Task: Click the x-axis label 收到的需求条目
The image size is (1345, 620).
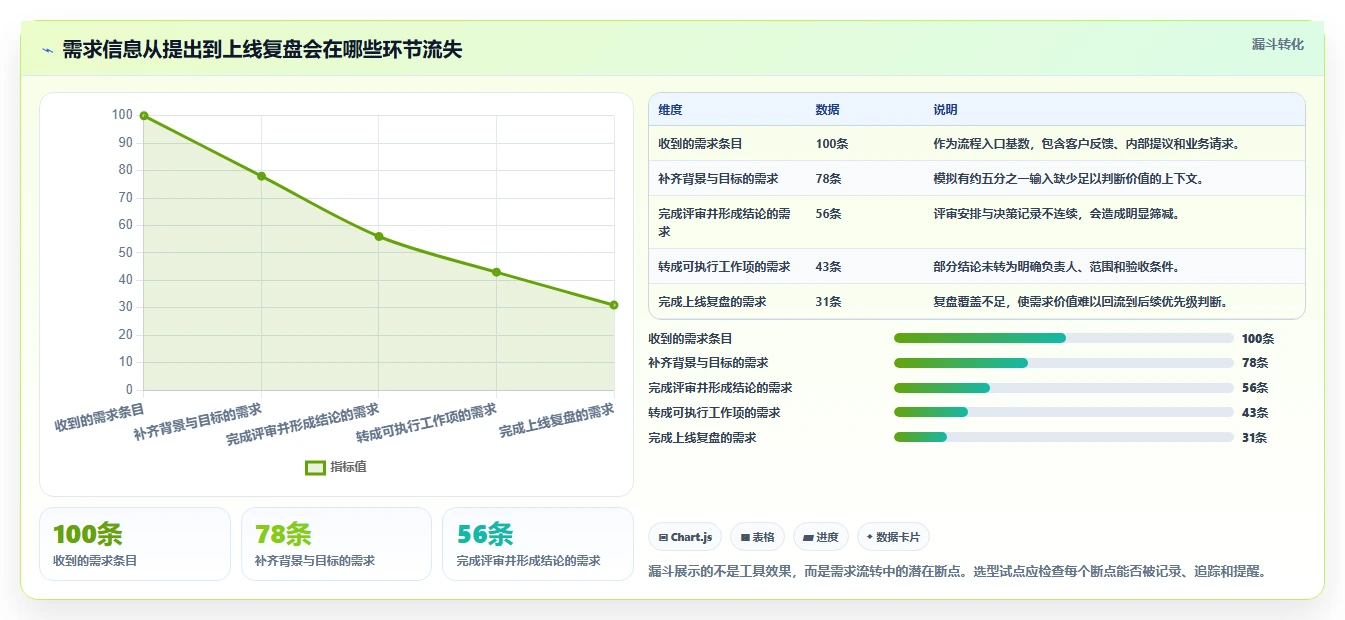Action: pos(99,417)
